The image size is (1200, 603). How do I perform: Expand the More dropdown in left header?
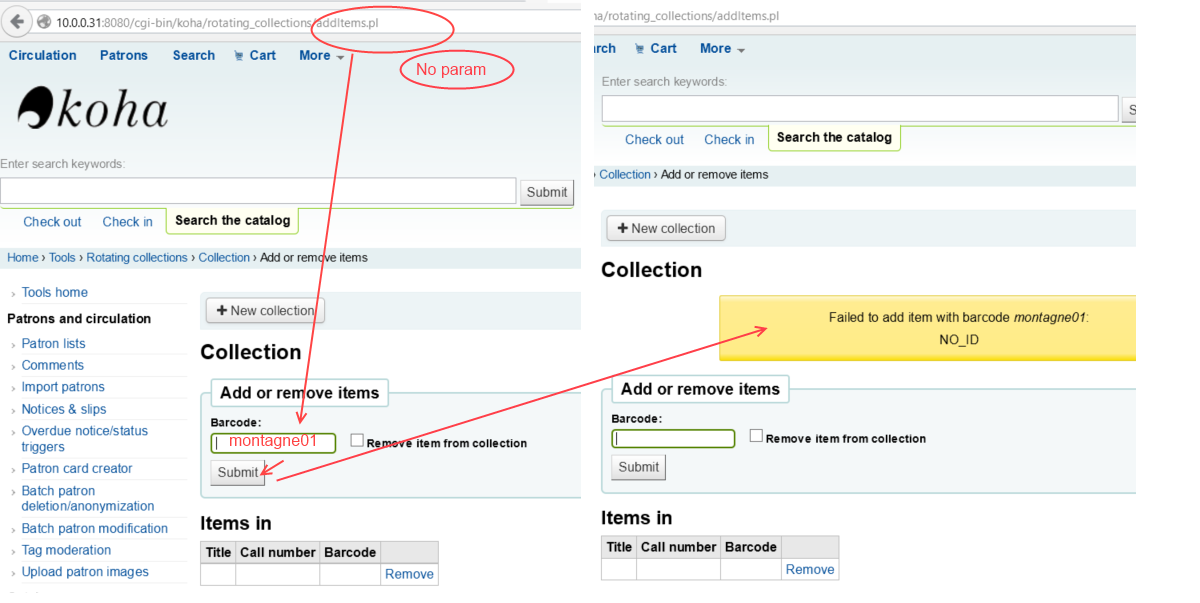click(x=321, y=56)
